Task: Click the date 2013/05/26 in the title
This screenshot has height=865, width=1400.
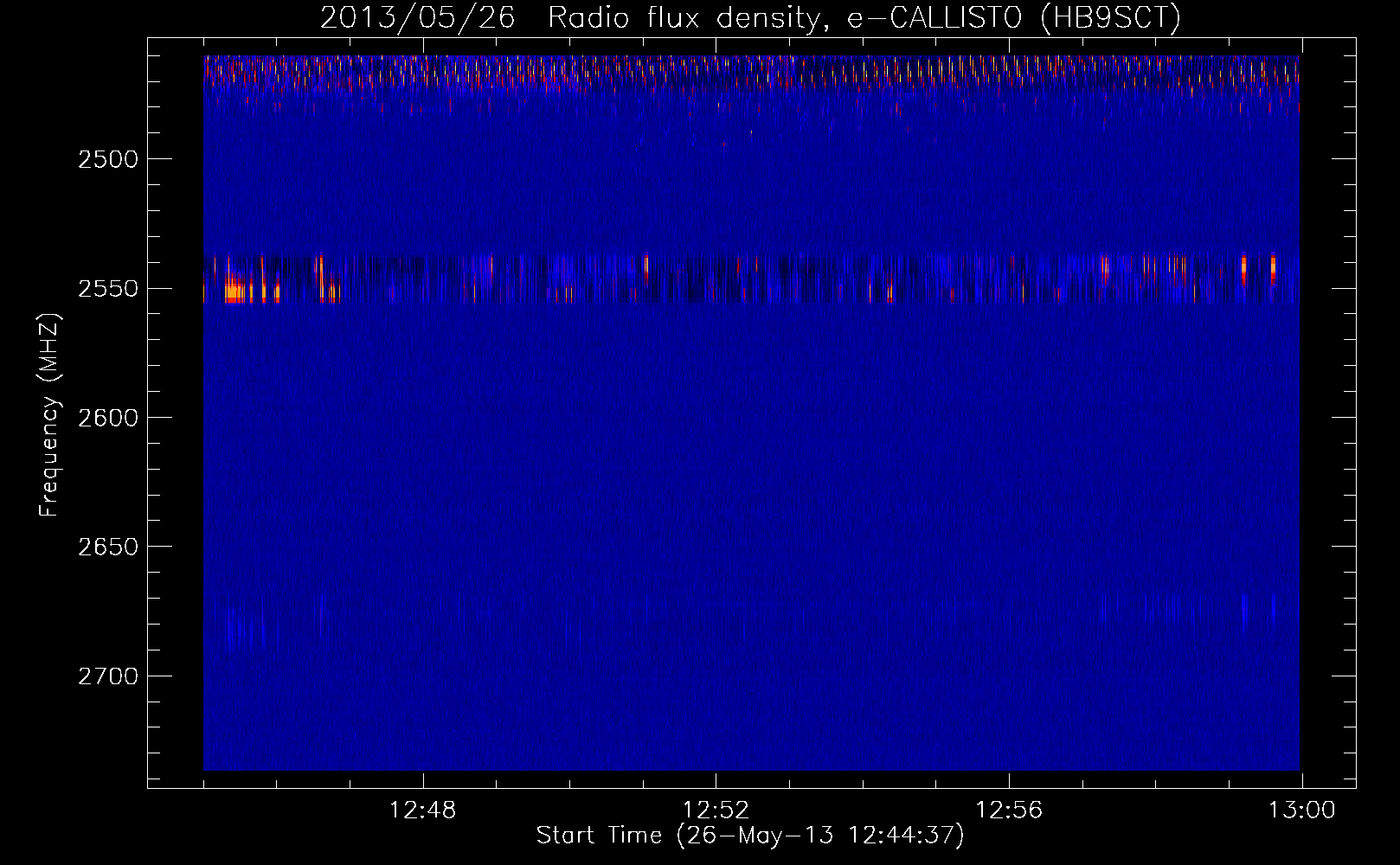Action: coord(418,17)
